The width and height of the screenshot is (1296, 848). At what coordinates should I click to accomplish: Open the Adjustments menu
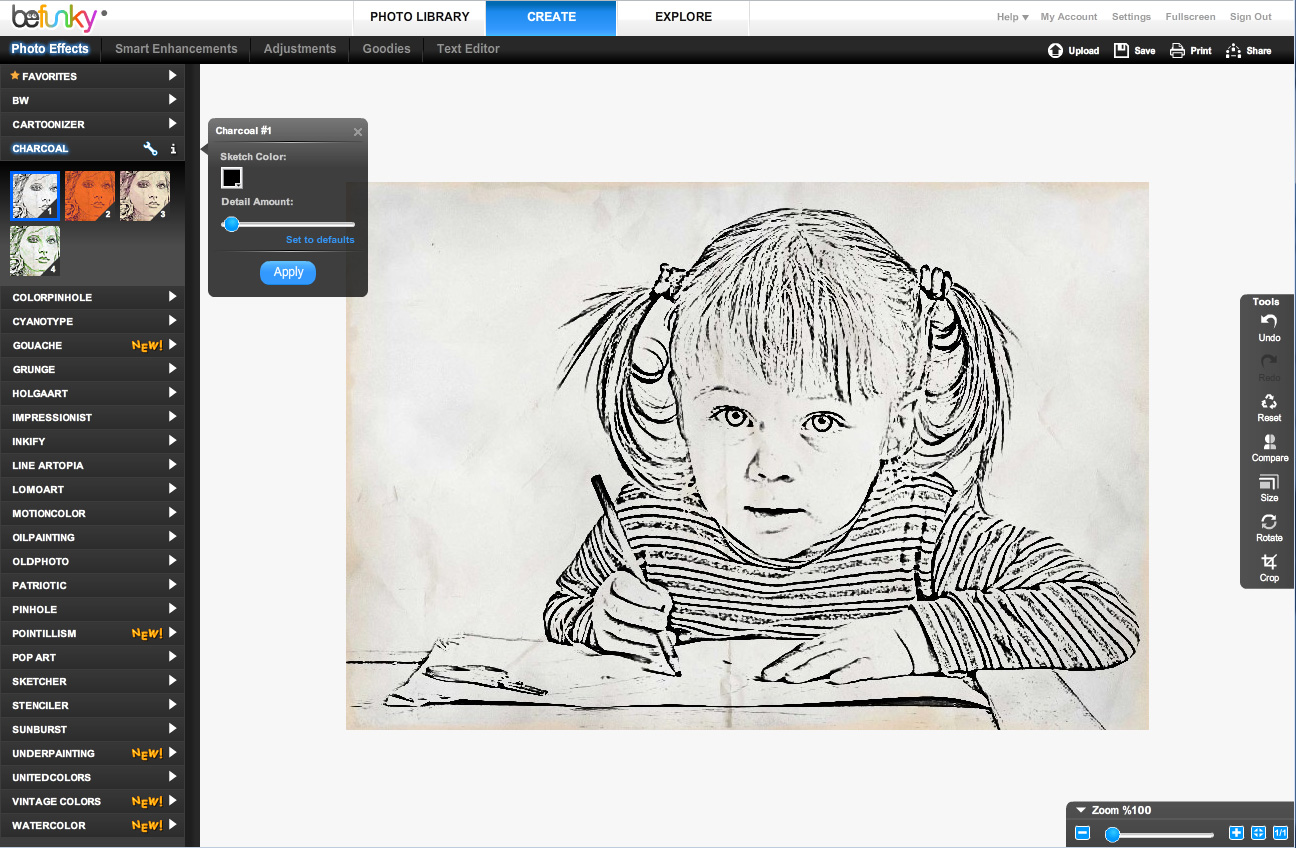tap(299, 48)
